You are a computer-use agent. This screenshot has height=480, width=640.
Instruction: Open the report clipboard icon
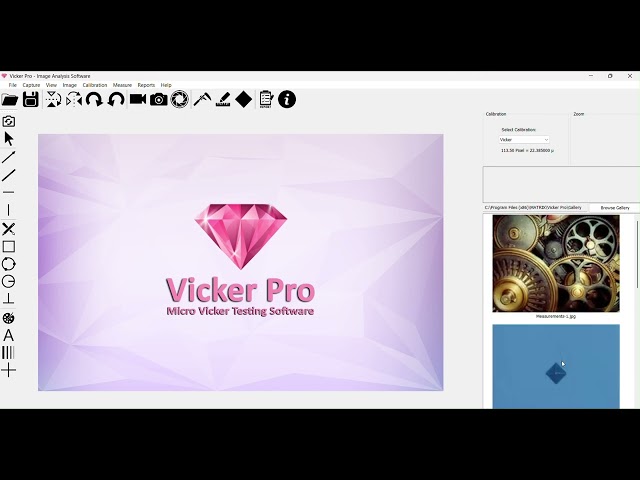tap(266, 100)
